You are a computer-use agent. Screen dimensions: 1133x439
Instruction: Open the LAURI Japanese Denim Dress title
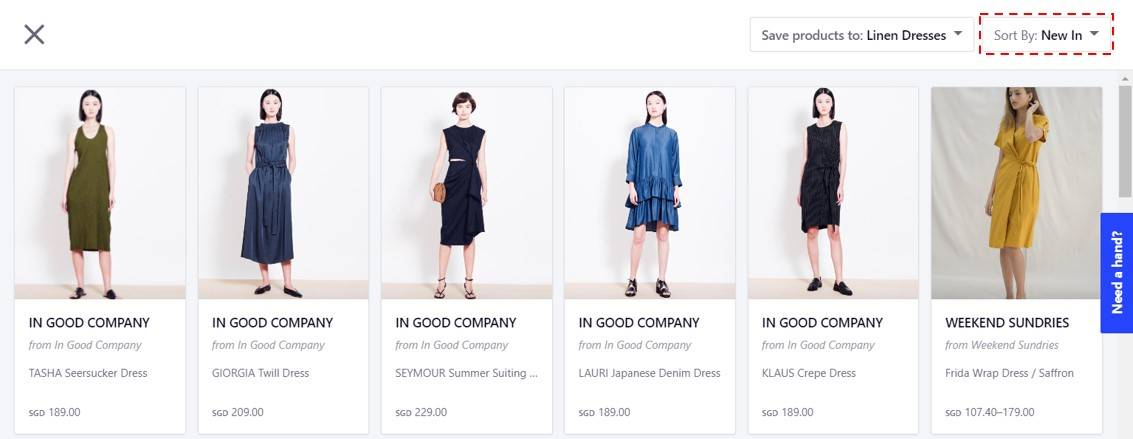pos(649,373)
